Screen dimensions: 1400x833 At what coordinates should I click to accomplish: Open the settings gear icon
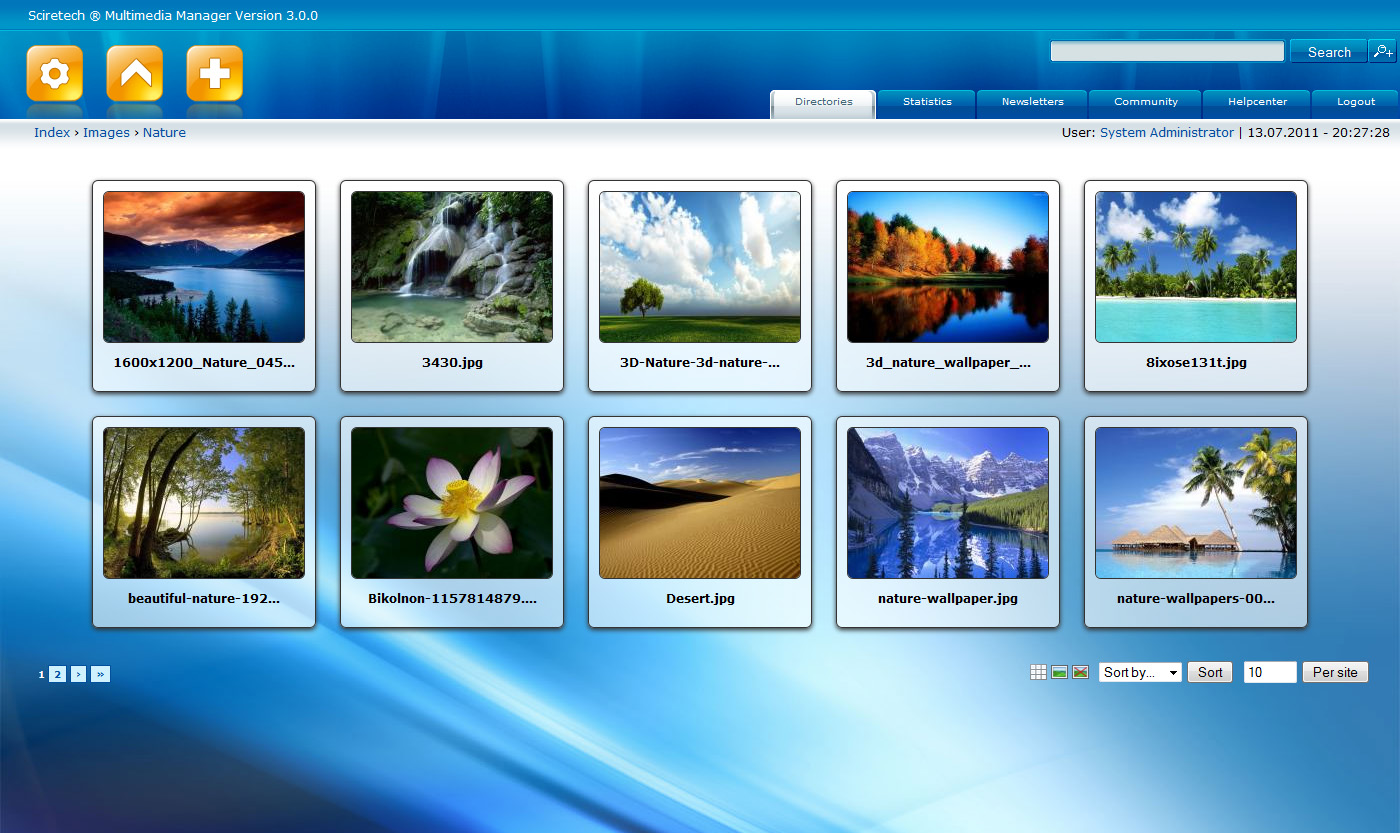[x=55, y=73]
